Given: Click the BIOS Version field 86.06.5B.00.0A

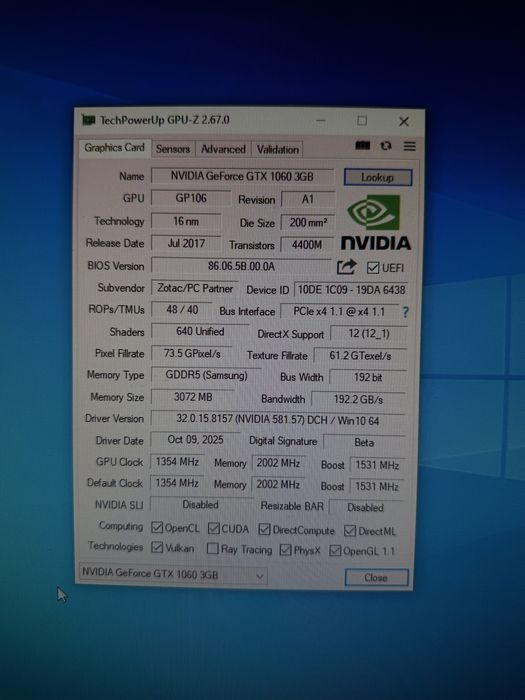Looking at the screenshot, I should [241, 267].
